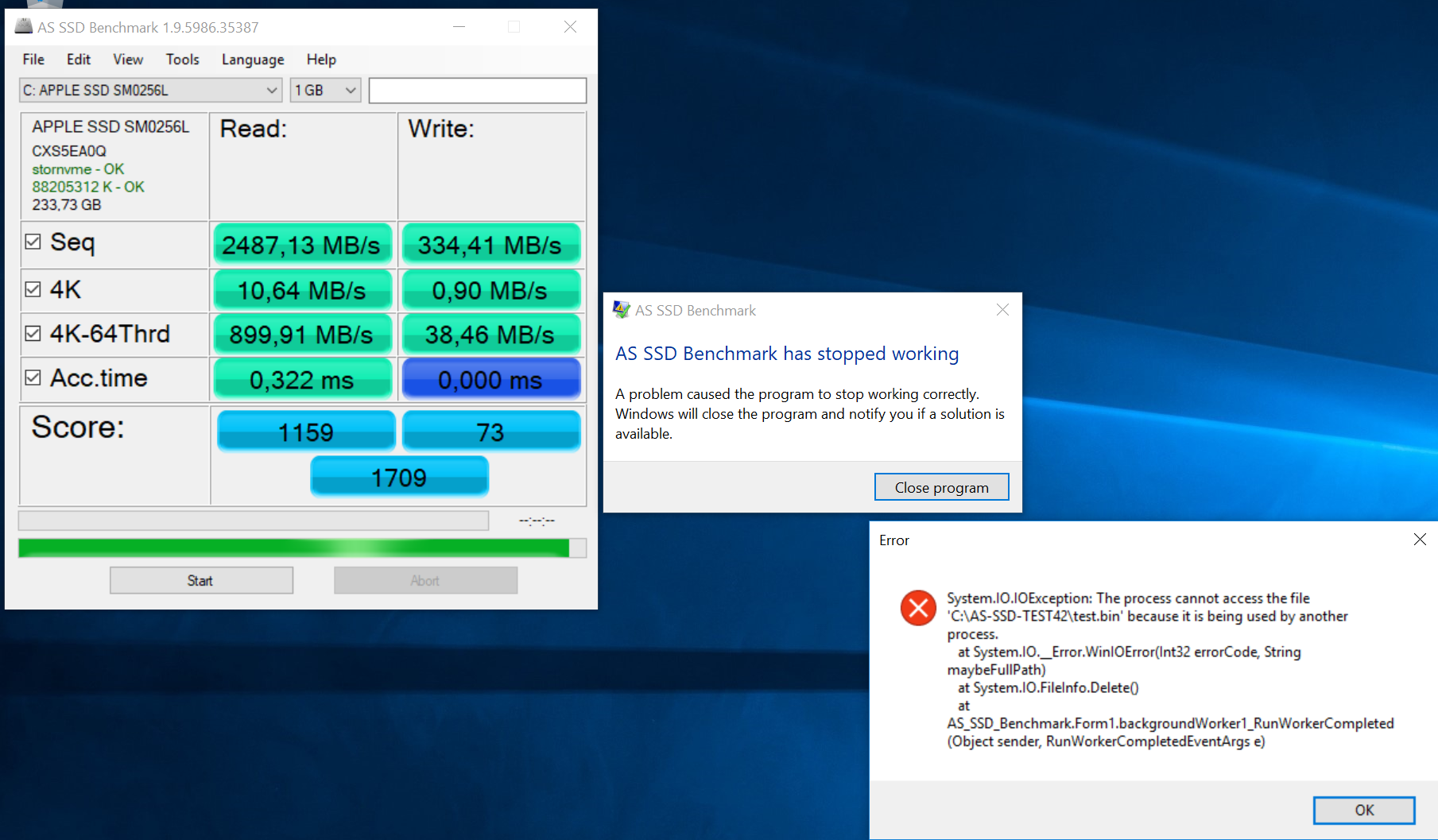Image resolution: width=1438 pixels, height=840 pixels.
Task: Click the empty current-test progress bar
Action: pos(254,521)
